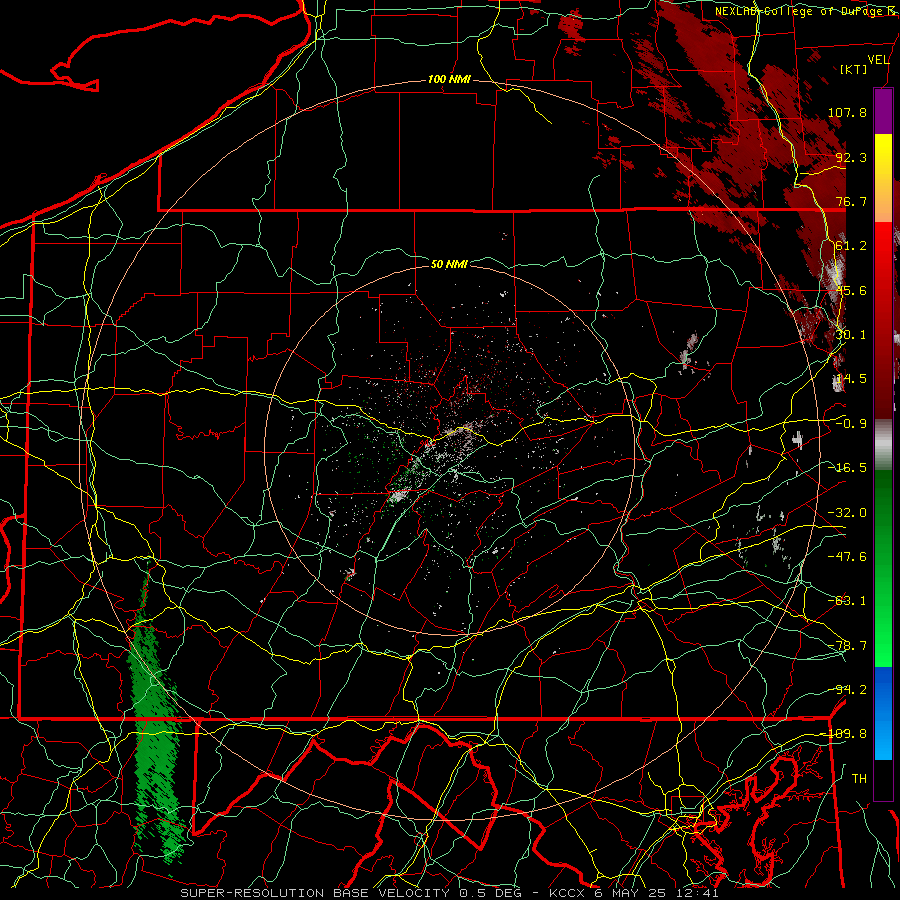The width and height of the screenshot is (900, 900).
Task: Select the "[KT]" units label
Action: (x=854, y=69)
